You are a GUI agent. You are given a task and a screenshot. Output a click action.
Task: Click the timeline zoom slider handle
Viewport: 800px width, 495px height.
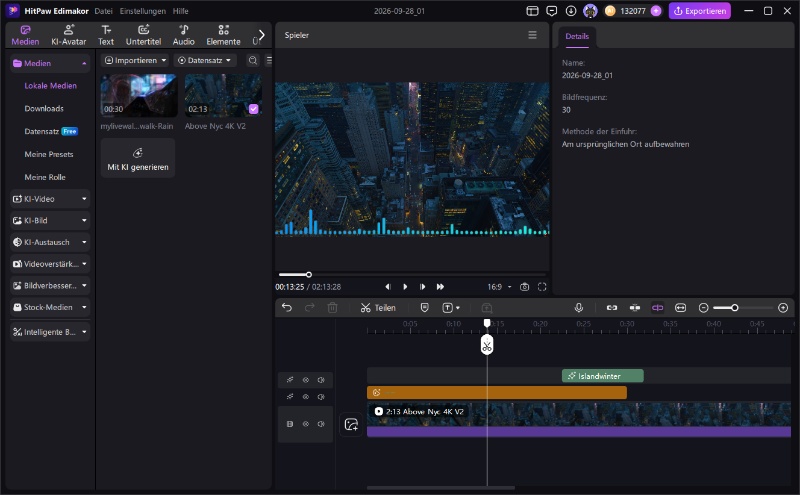735,308
